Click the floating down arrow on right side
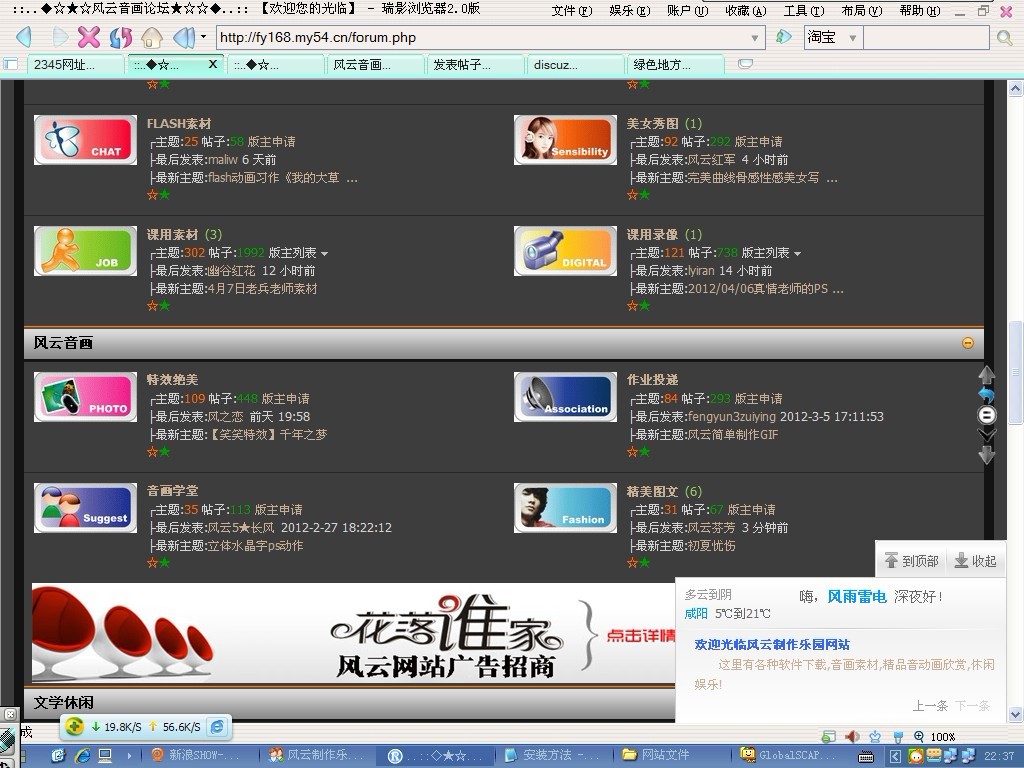Image resolution: width=1024 pixels, height=768 pixels. point(986,455)
